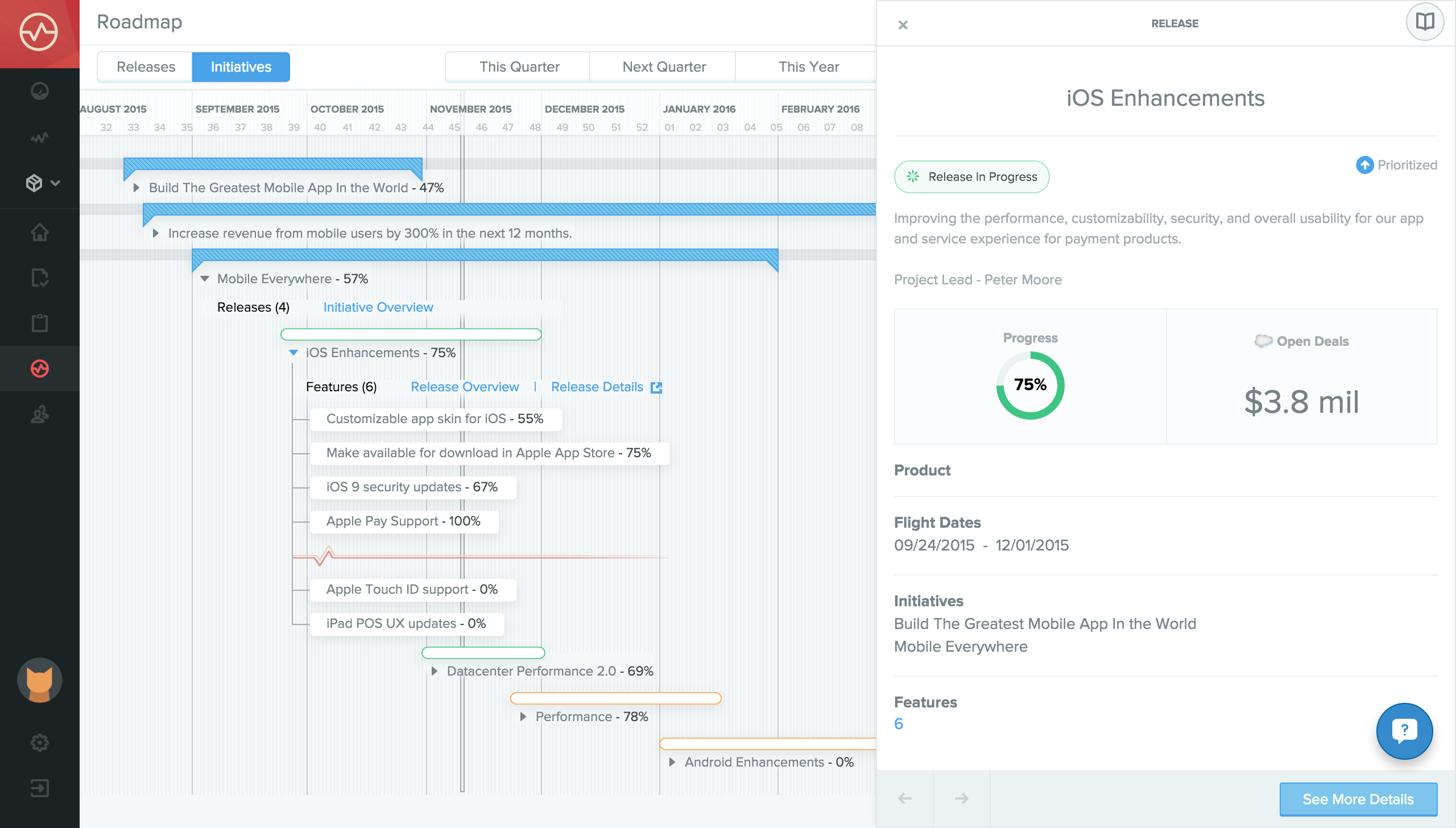
Task: Switch view to Releases toggle
Action: click(x=146, y=67)
